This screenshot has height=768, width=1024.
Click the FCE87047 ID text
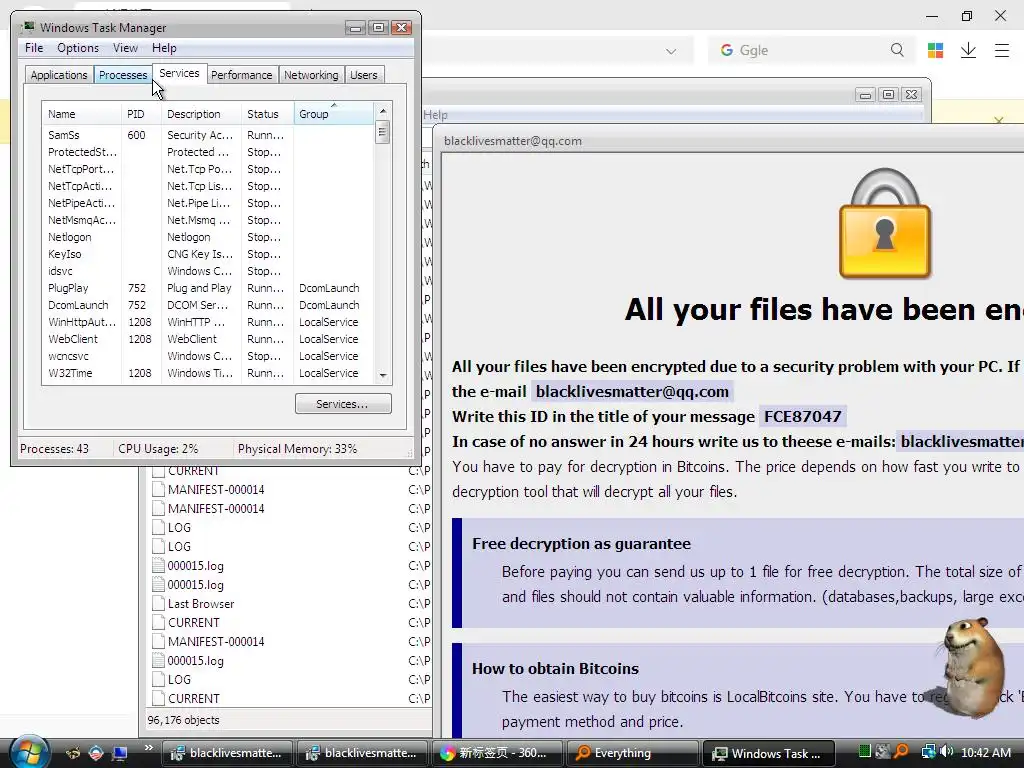(x=803, y=416)
